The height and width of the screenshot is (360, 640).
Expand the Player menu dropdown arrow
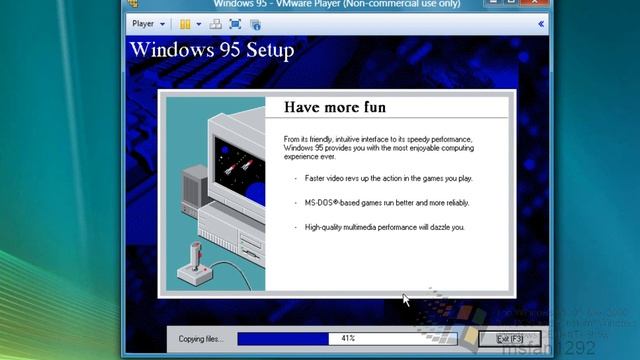pos(162,24)
